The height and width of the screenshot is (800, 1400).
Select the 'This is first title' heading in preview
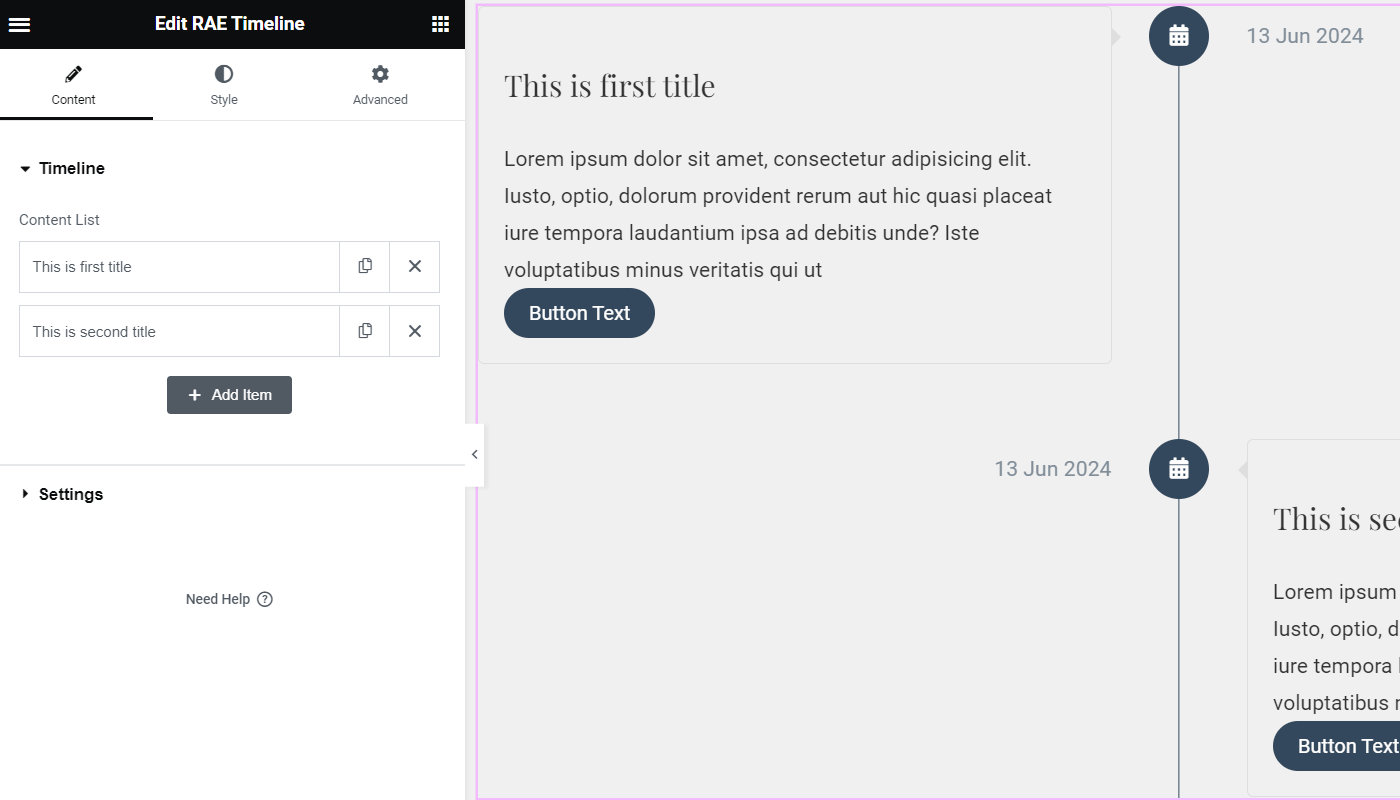[x=610, y=86]
